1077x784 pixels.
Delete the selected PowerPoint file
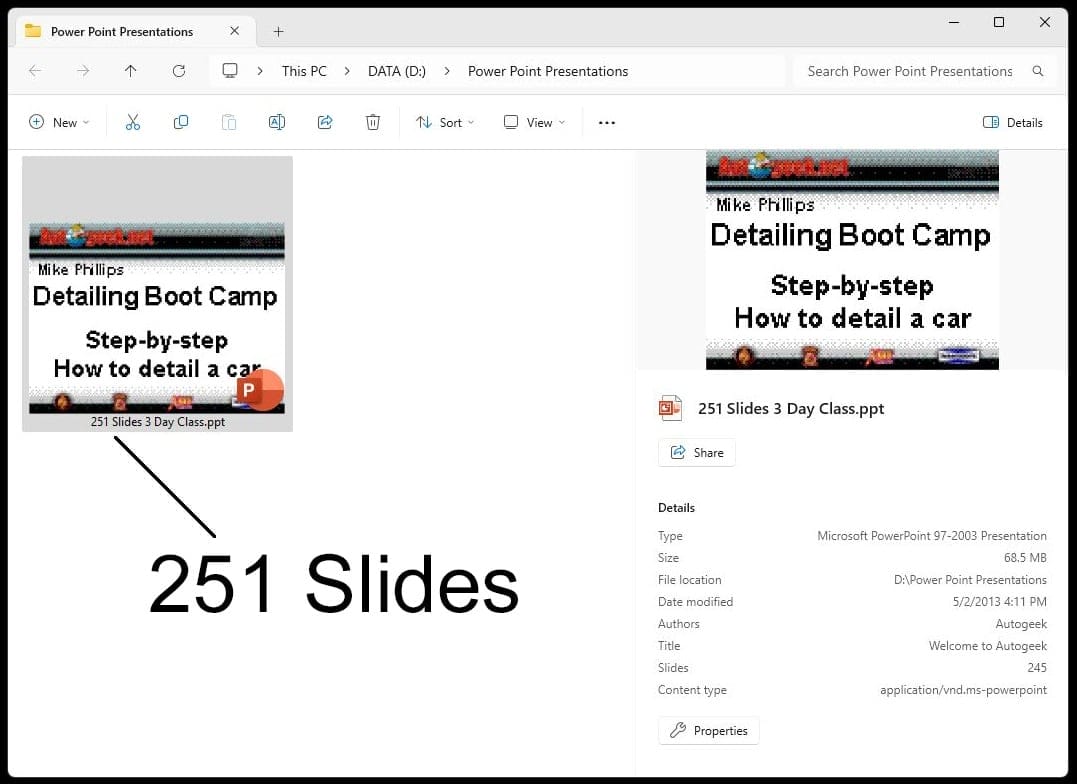coord(372,121)
